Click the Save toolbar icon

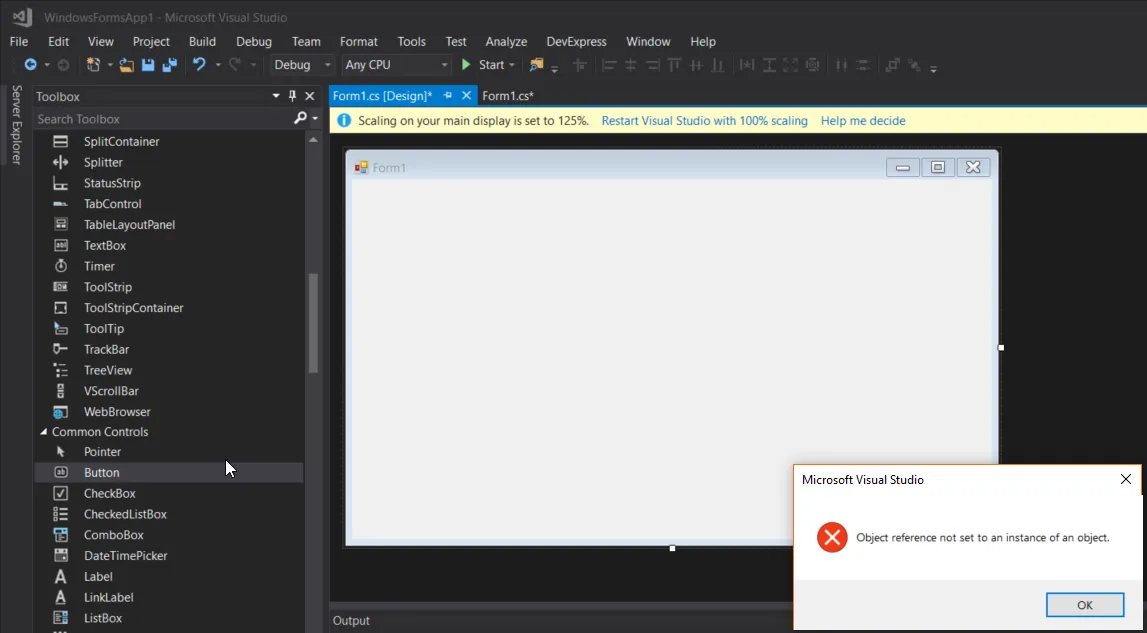pyautogui.click(x=148, y=64)
